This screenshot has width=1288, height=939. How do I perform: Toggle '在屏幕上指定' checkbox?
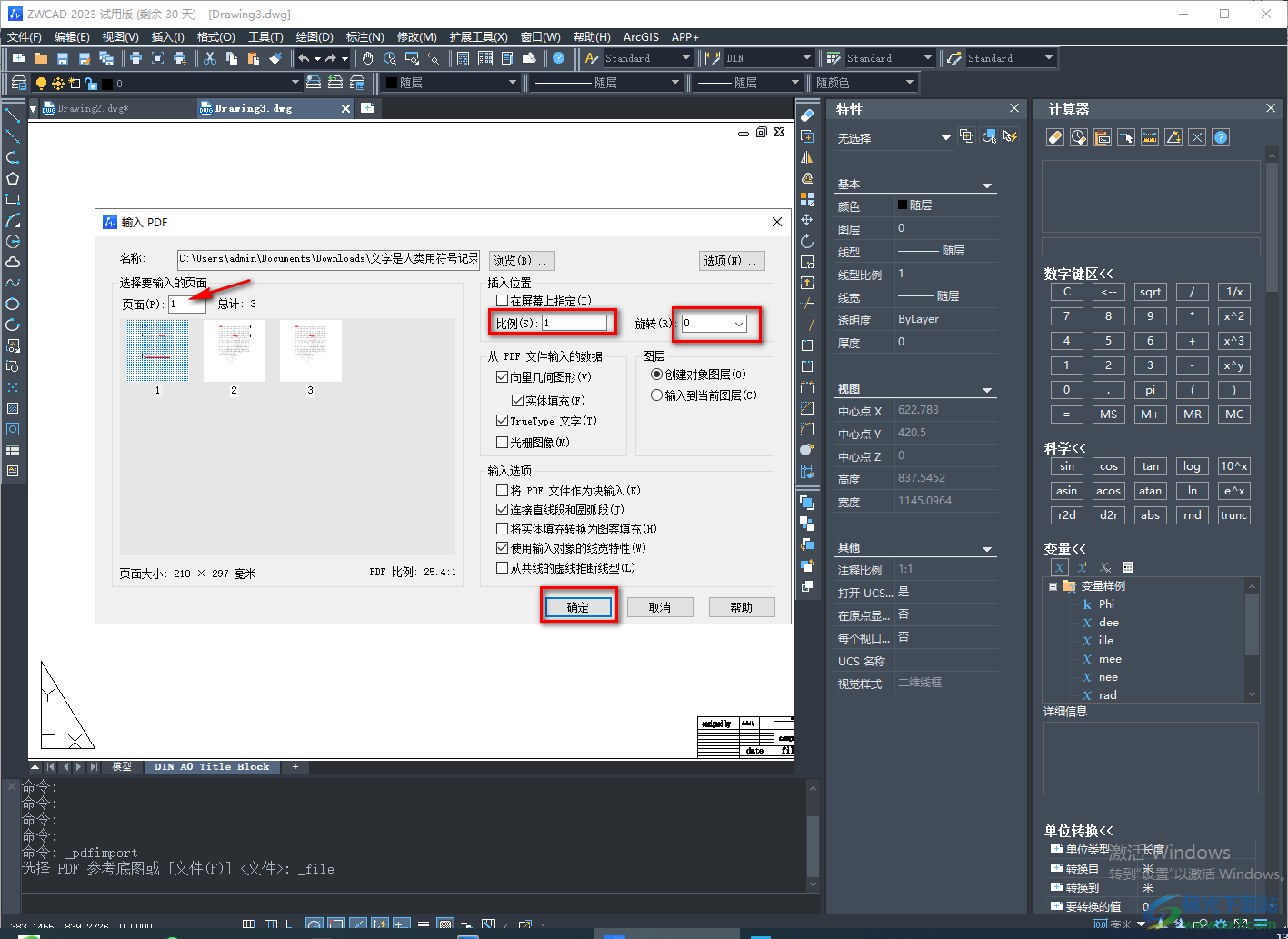click(x=502, y=301)
